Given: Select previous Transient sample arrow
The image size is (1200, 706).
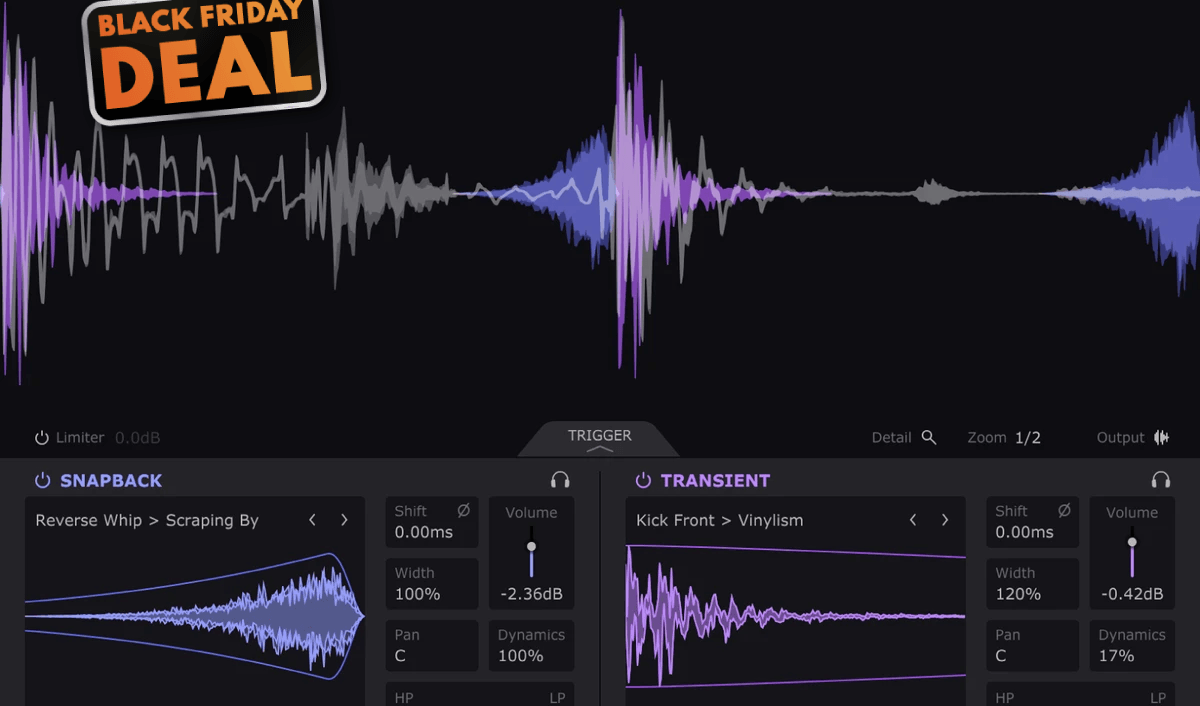Looking at the screenshot, I should [x=913, y=520].
